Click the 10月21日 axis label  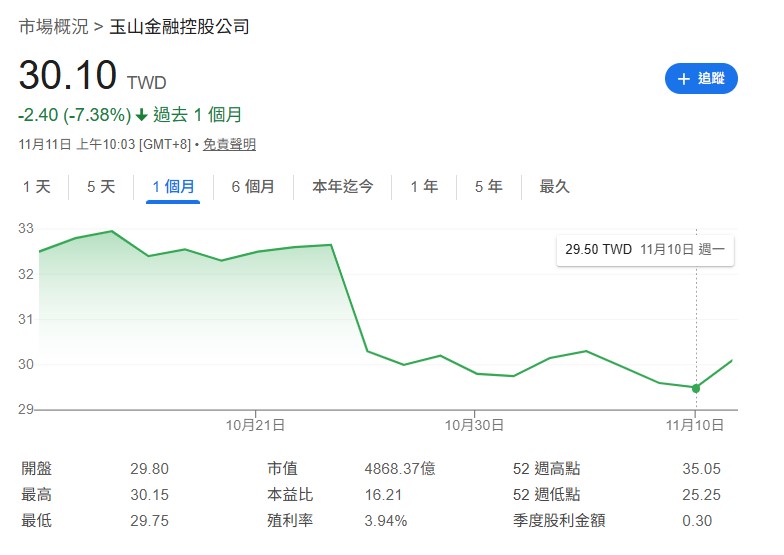point(256,426)
